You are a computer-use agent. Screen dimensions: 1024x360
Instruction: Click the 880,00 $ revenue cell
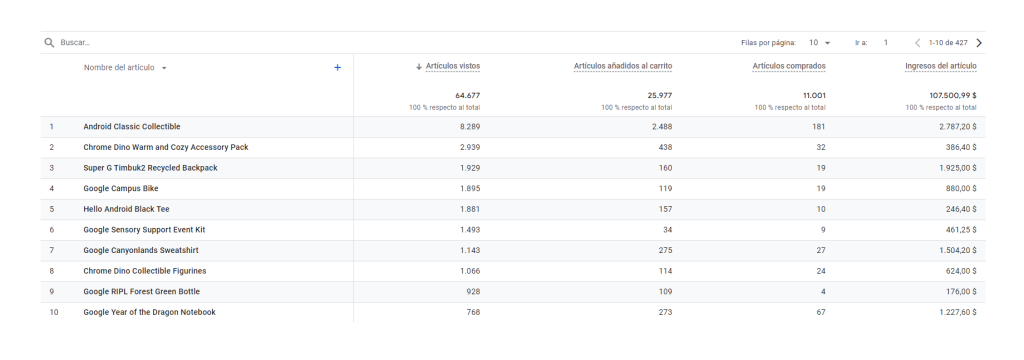pos(961,189)
